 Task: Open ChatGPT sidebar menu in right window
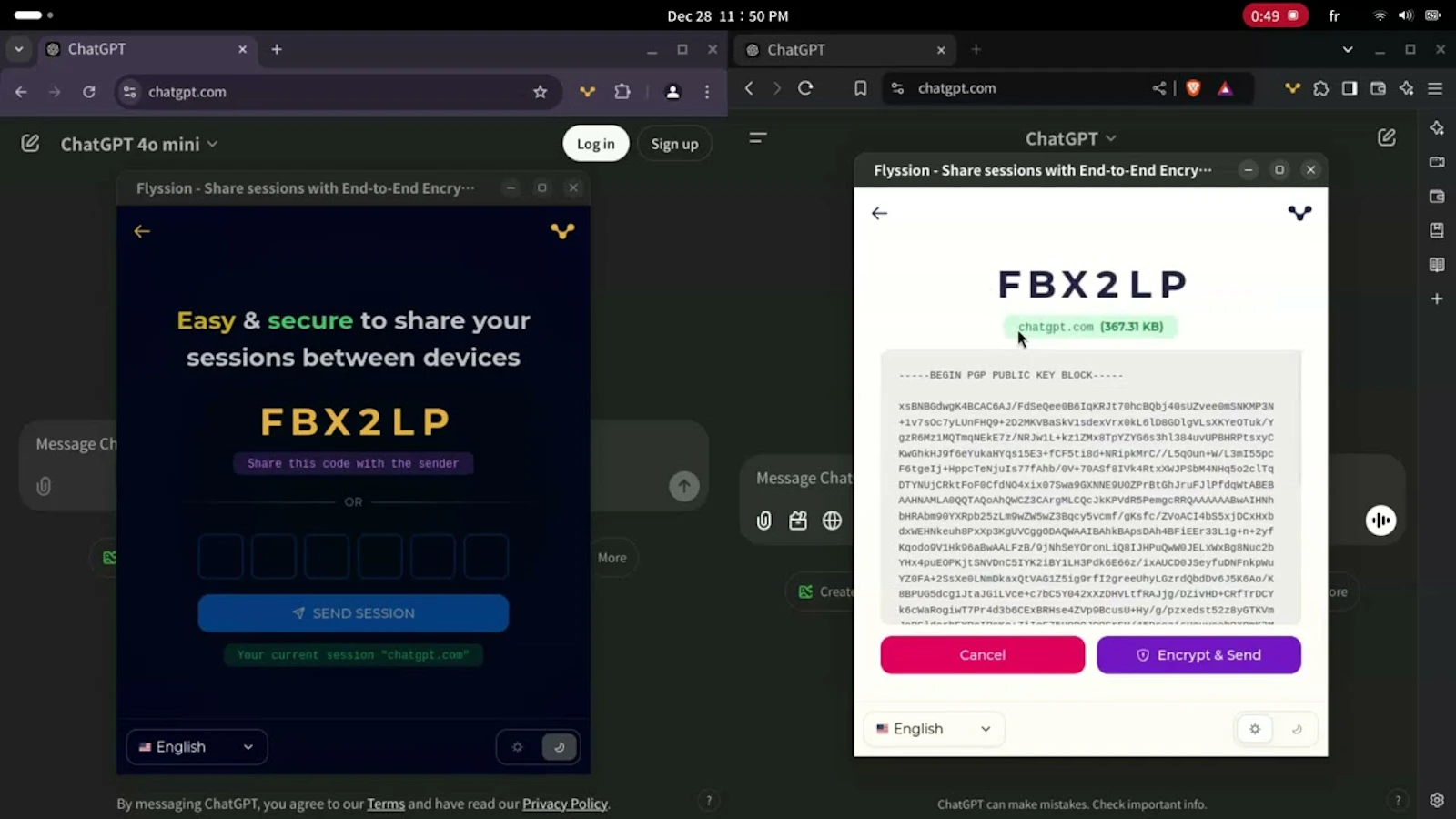(758, 138)
